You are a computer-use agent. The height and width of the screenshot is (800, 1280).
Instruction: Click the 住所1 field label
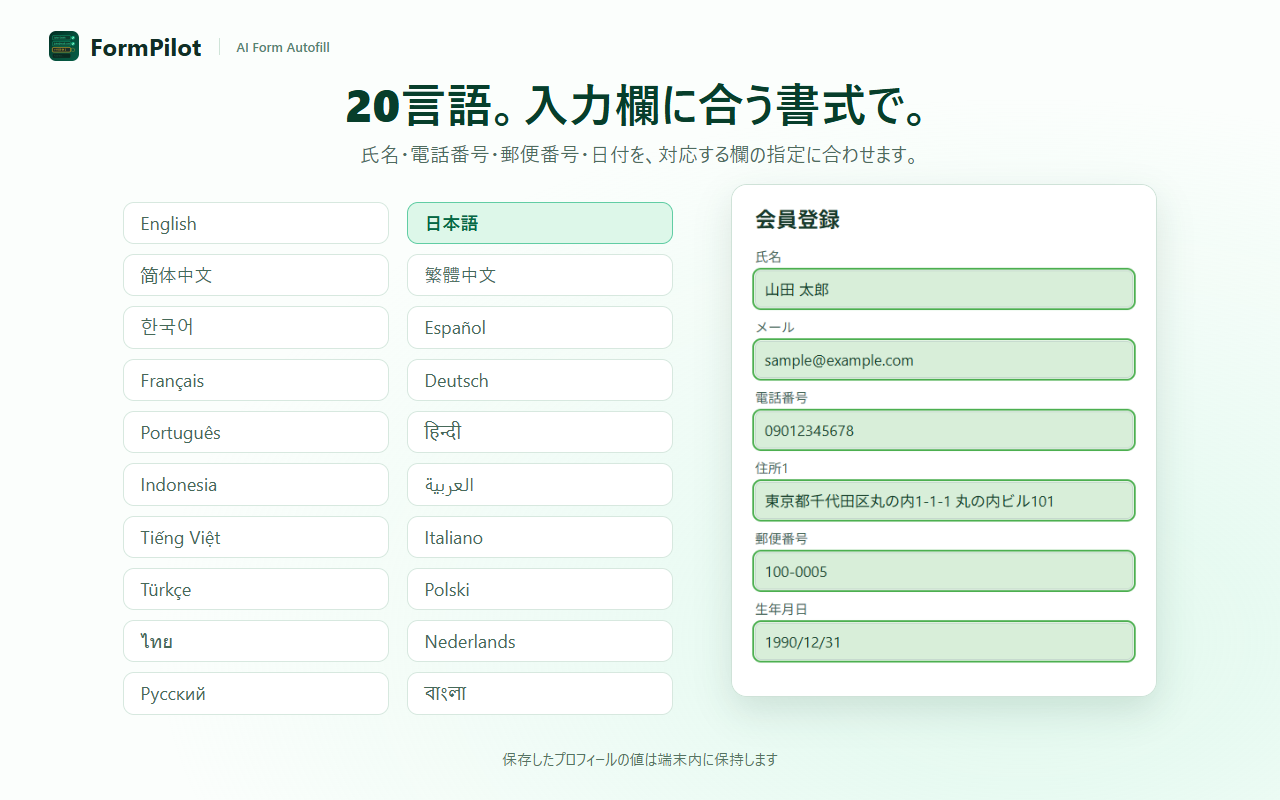[772, 468]
